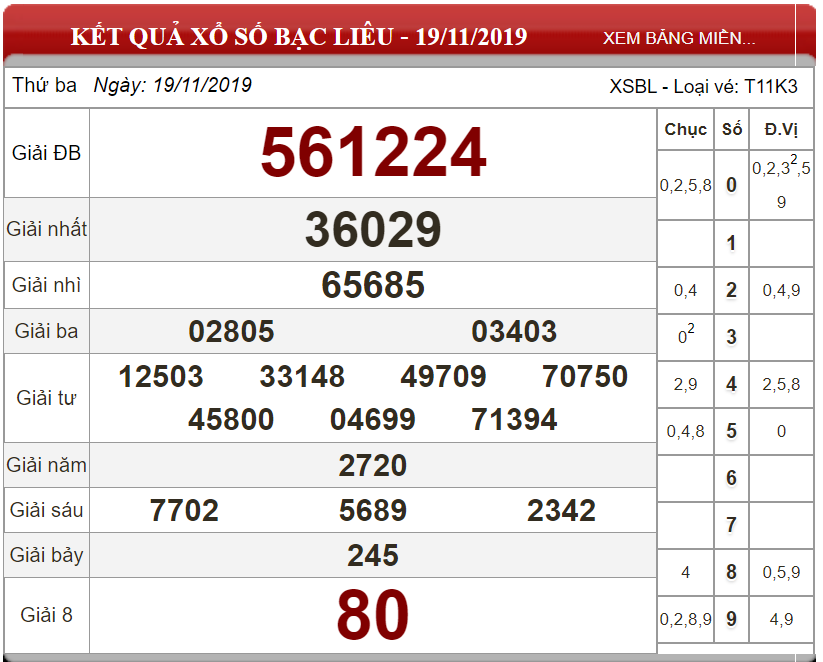This screenshot has height=662, width=823.
Task: Click Số digit 7 in the stats table
Action: pos(732,525)
